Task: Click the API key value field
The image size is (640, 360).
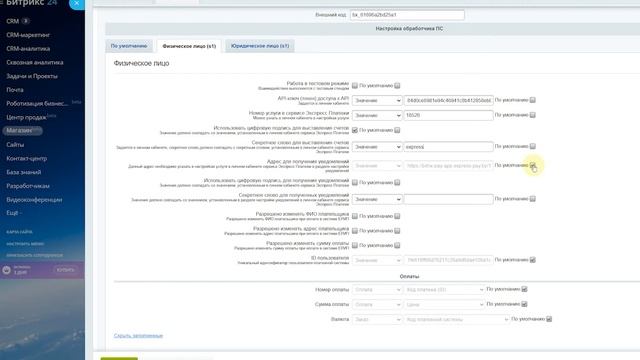Action: click(449, 100)
